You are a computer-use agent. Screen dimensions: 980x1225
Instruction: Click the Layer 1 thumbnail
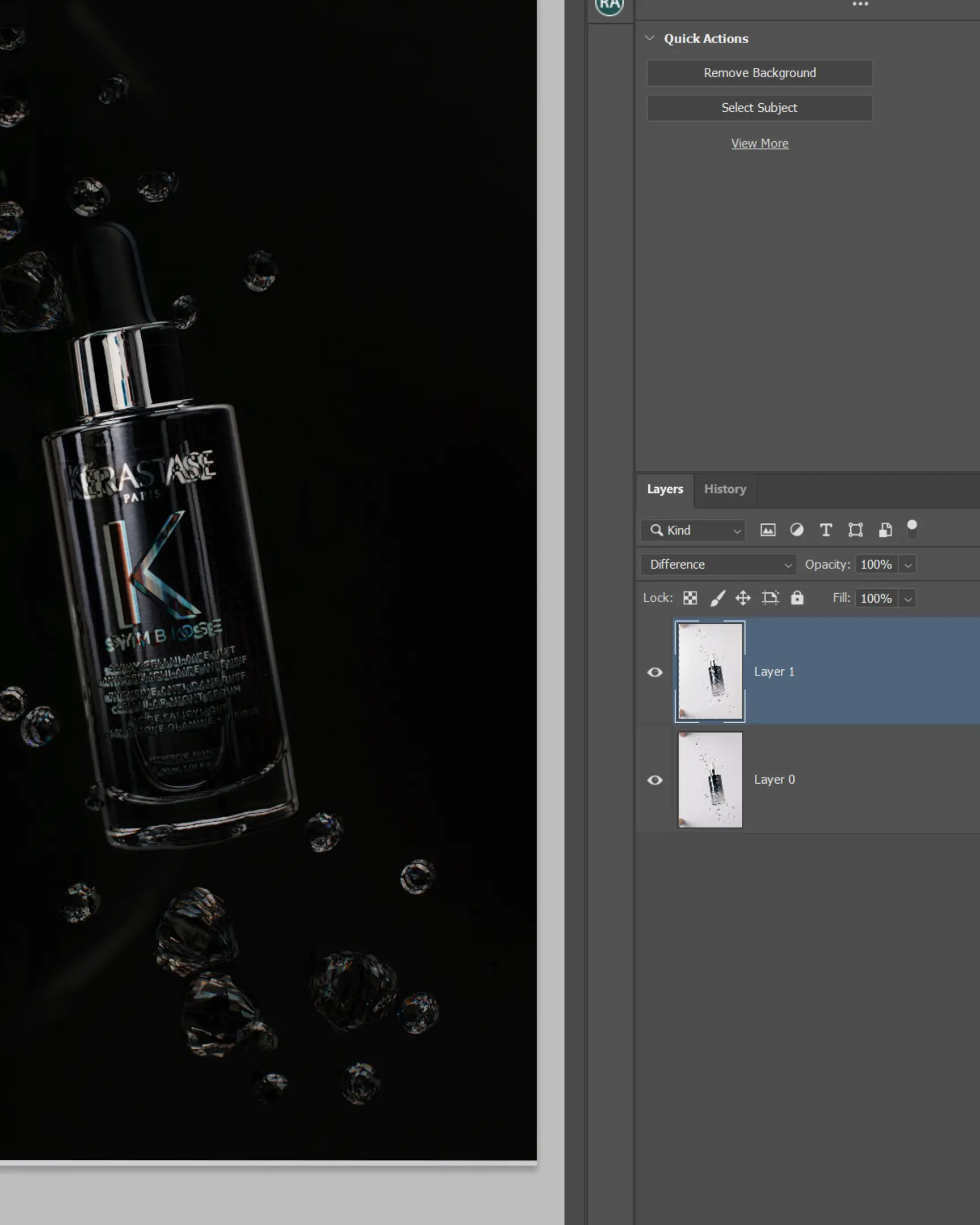(709, 672)
